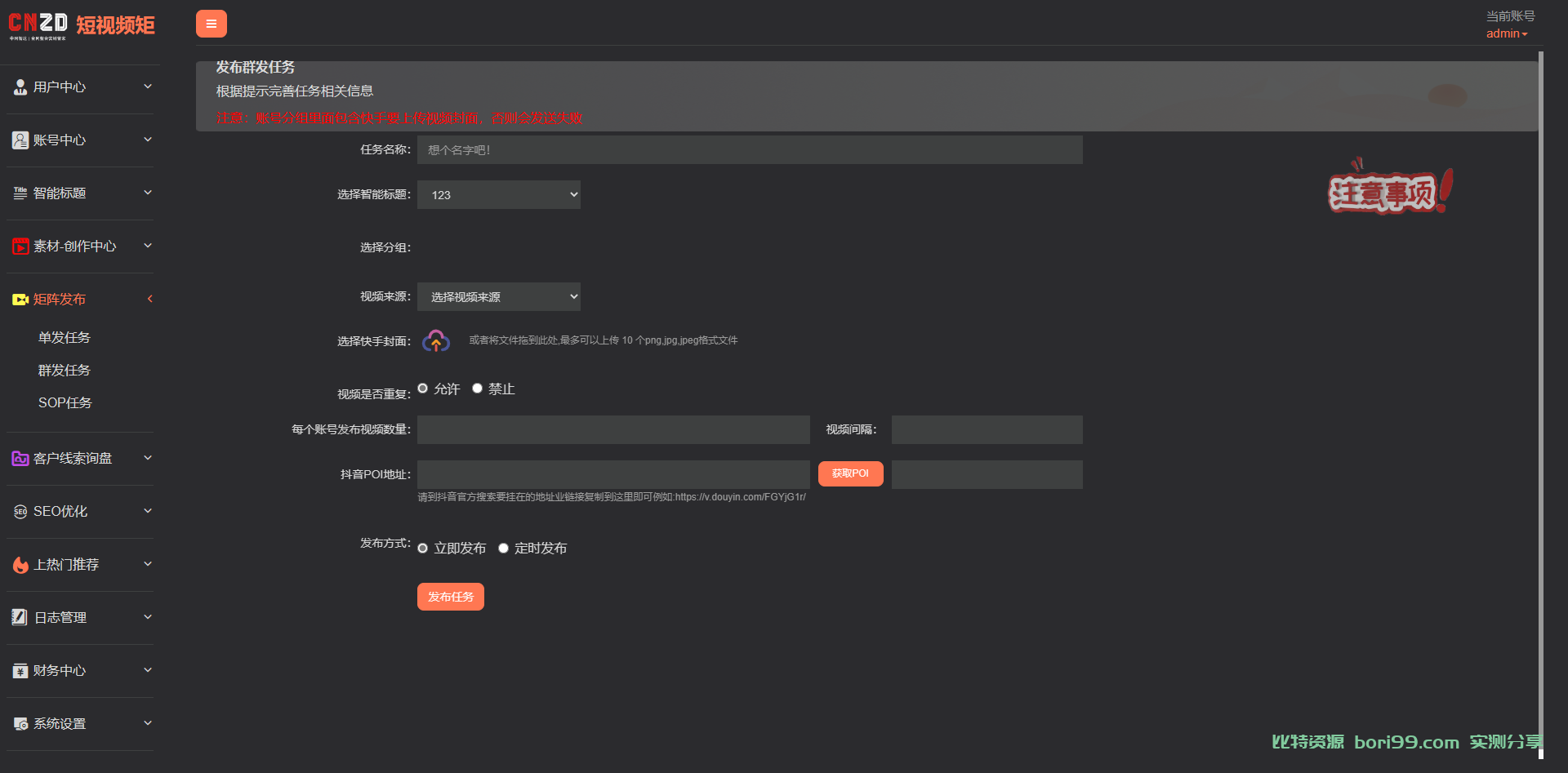Open the 群发任务 submenu item
The height and width of the screenshot is (773, 1568).
click(x=65, y=371)
